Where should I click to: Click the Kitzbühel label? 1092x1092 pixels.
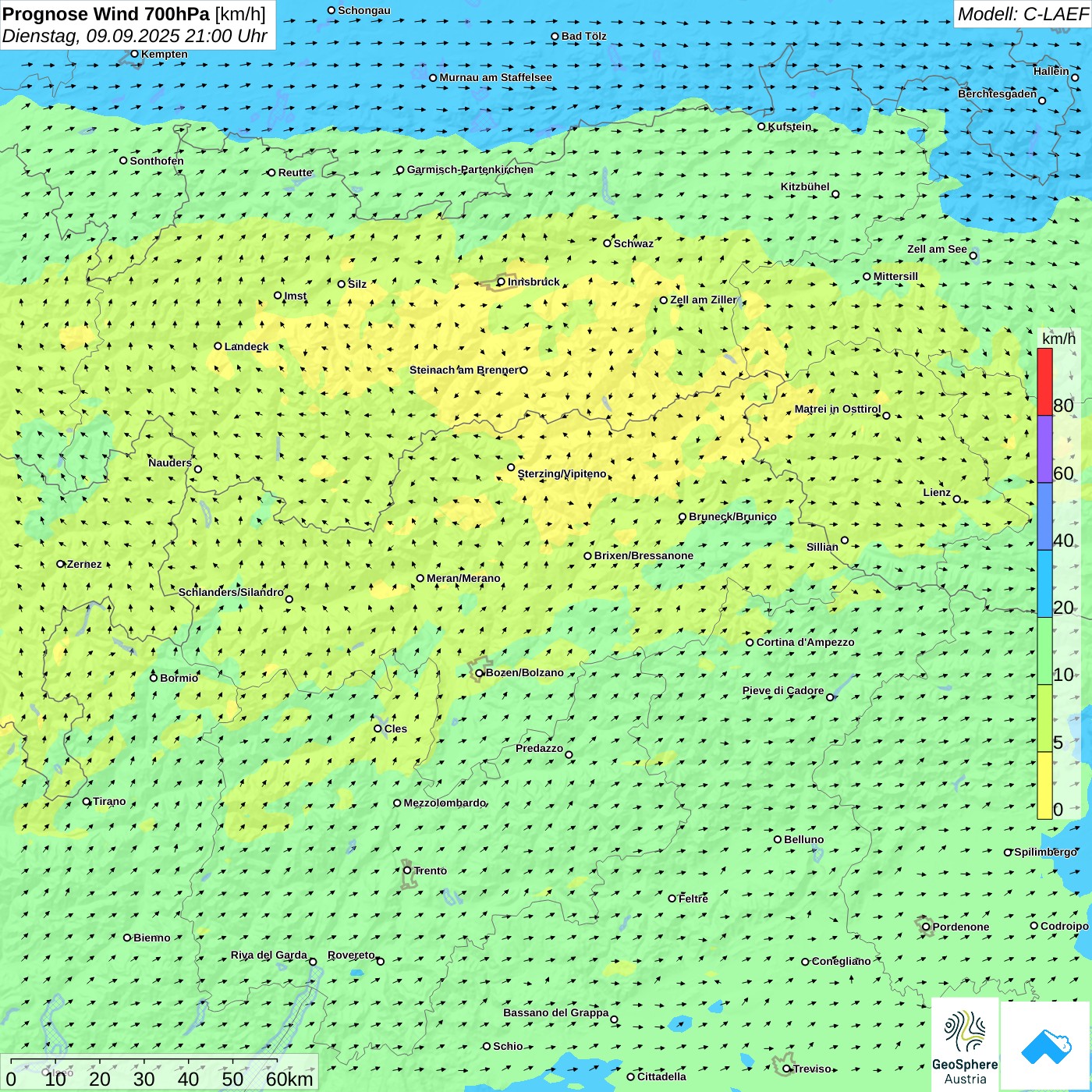805,186
